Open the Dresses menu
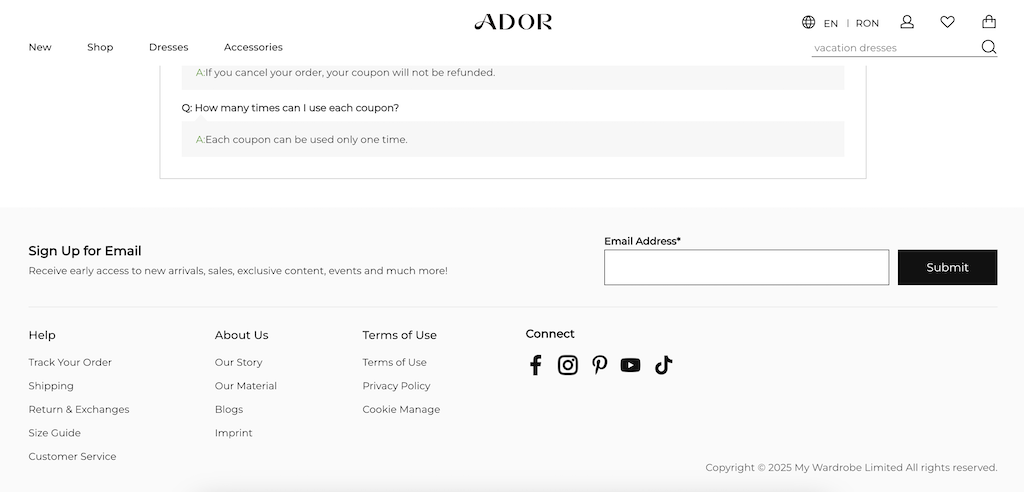1024x492 pixels. [x=168, y=47]
